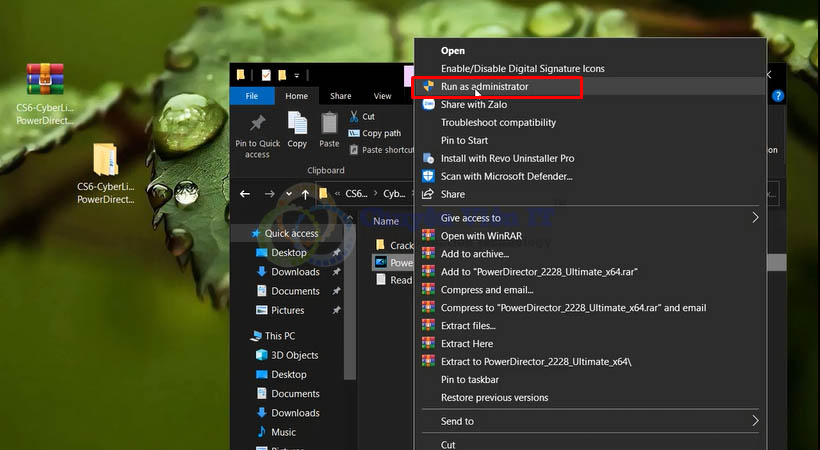Click Copy path in the Clipboard group
Viewport: 820px width, 450px height.
380,133
